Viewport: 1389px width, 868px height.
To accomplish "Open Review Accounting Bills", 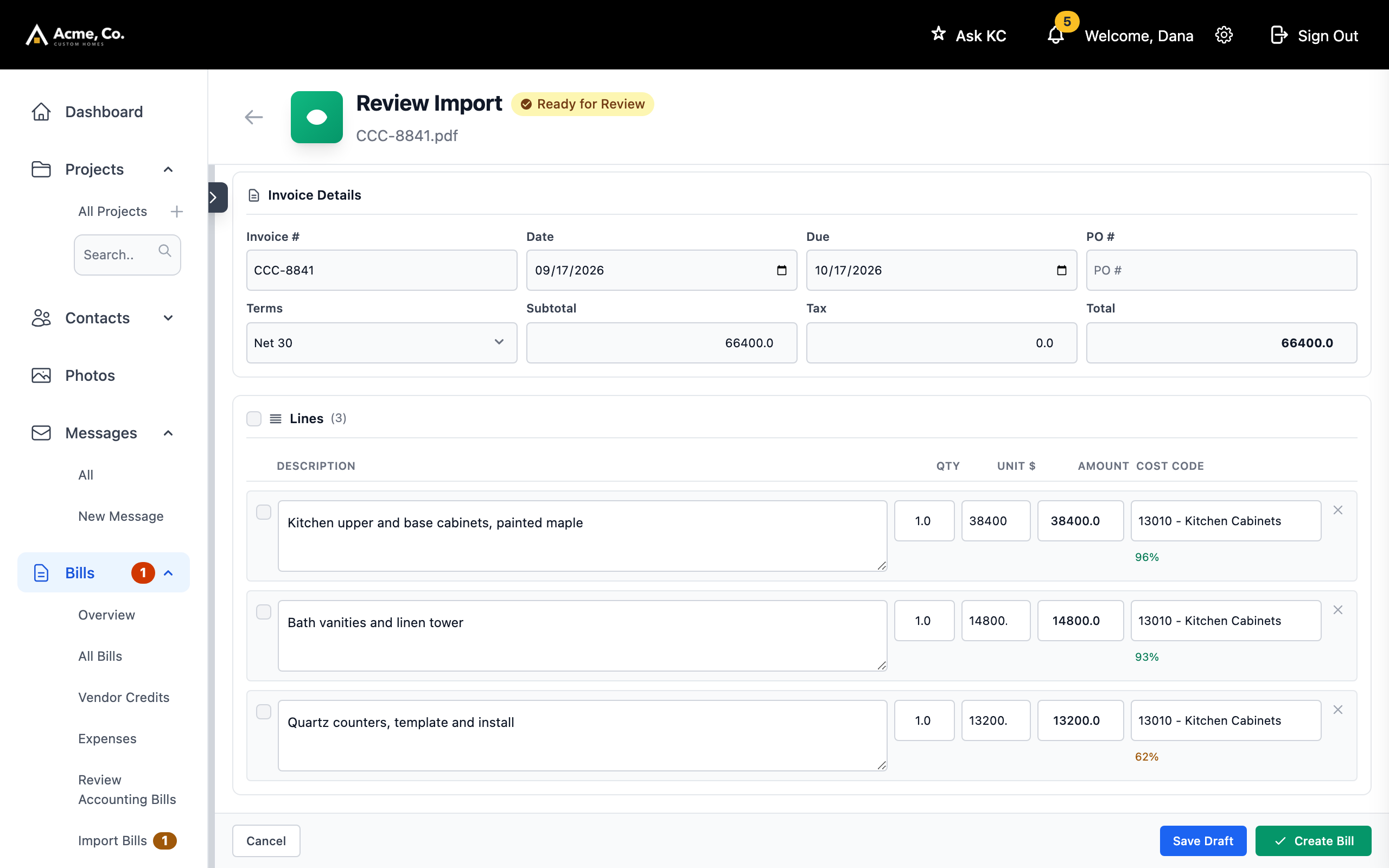I will tap(127, 789).
